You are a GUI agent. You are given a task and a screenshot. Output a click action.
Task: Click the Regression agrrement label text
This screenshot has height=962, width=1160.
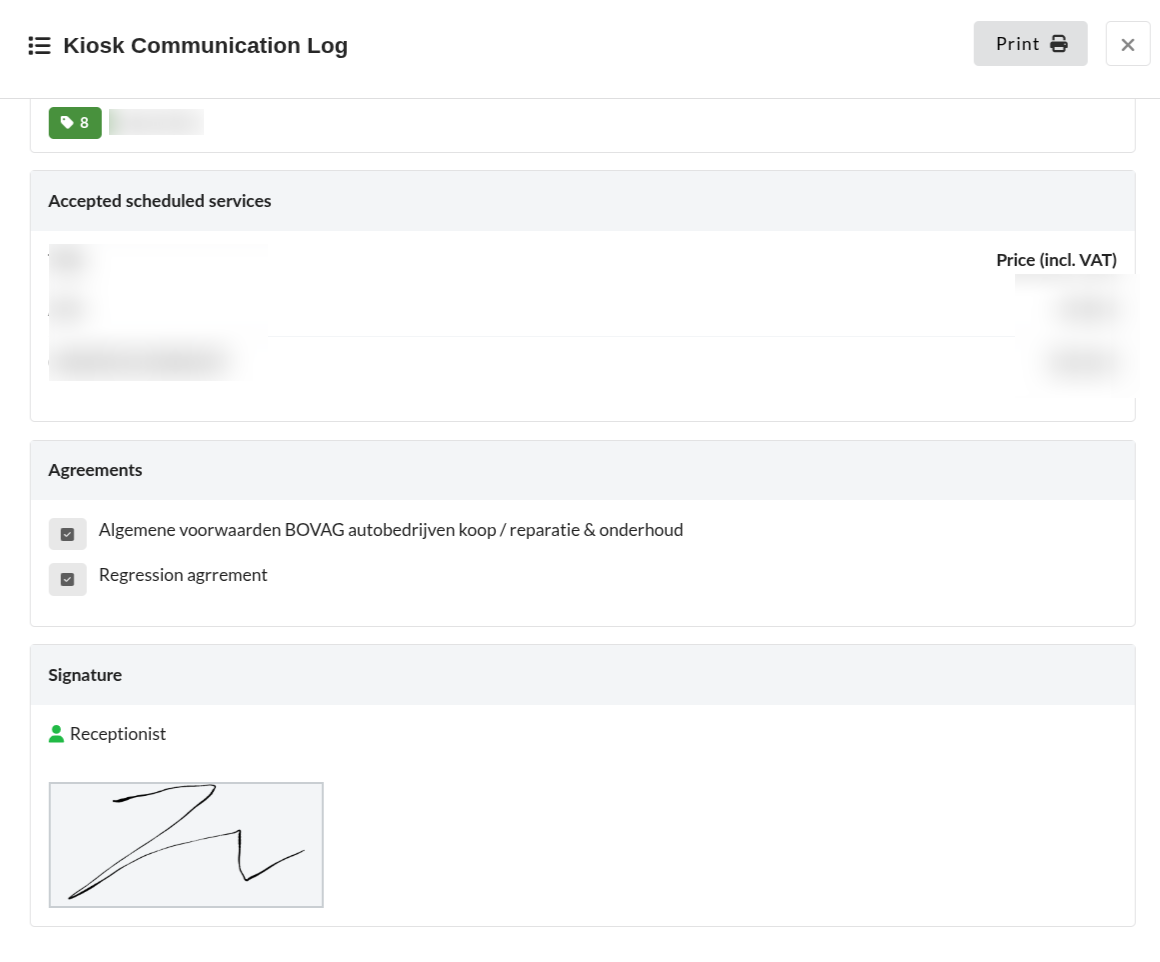(183, 575)
